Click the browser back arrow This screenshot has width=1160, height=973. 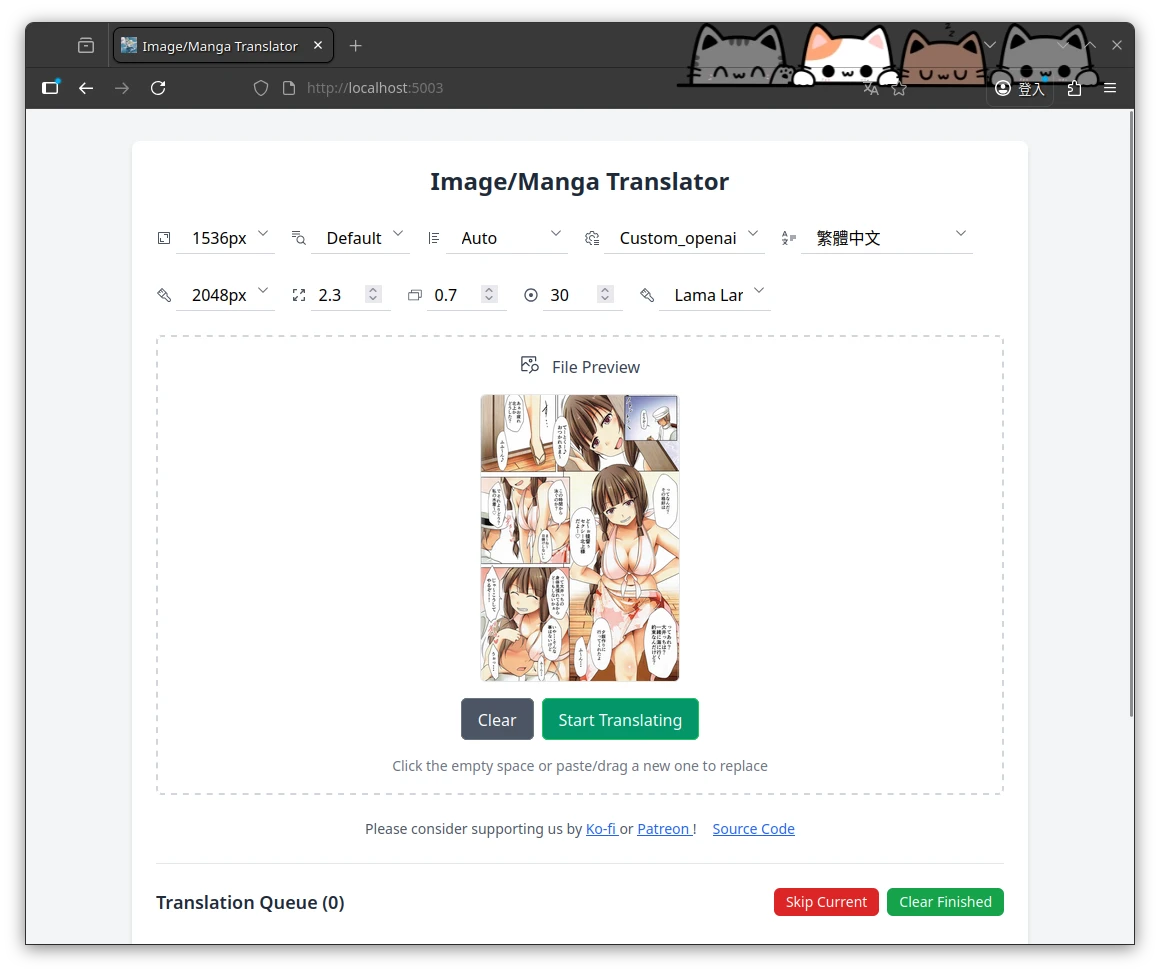(x=86, y=88)
